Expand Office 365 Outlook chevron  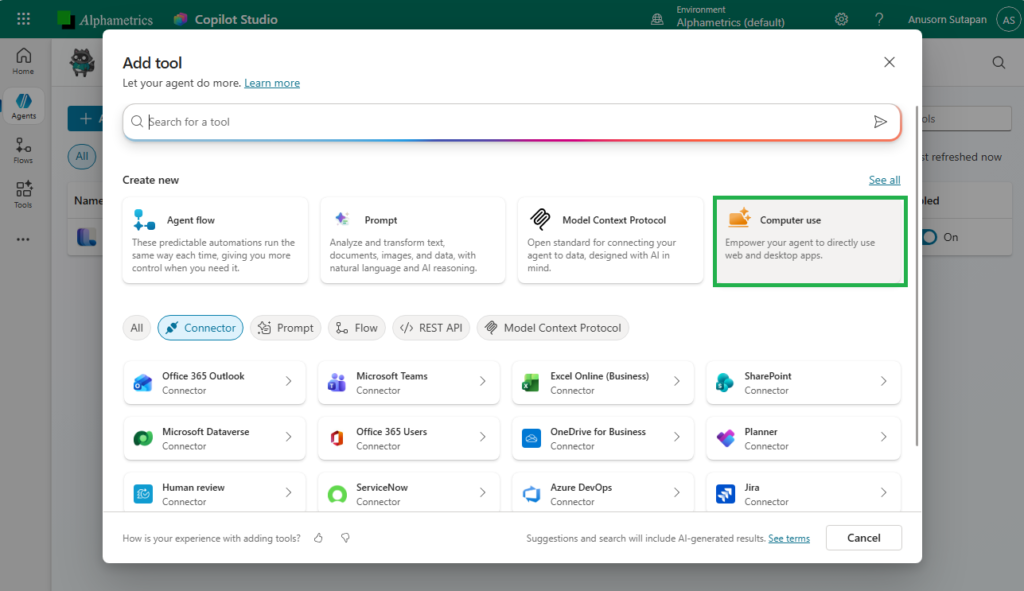pyautogui.click(x=289, y=381)
